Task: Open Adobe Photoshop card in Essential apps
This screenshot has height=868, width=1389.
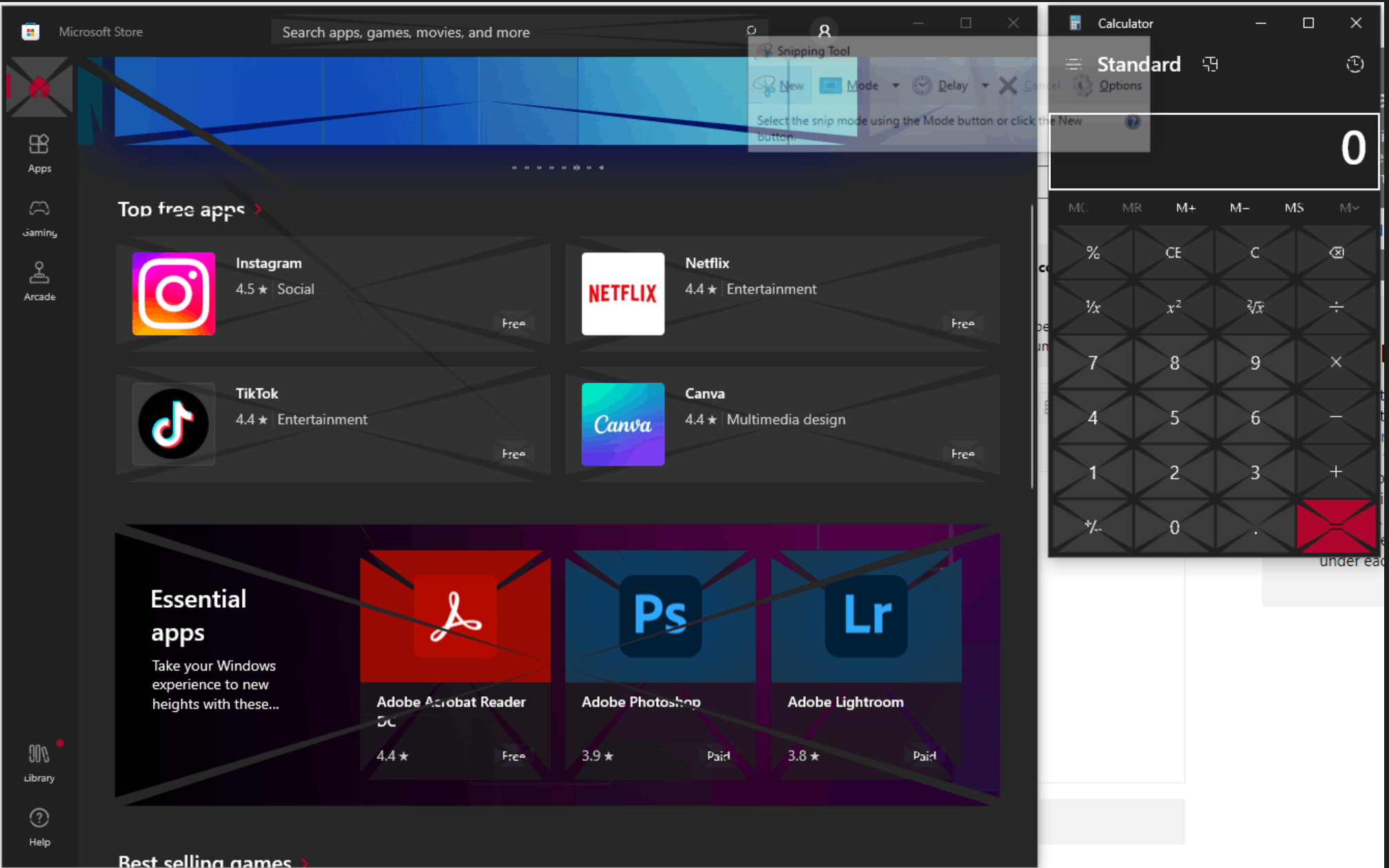Action: click(660, 664)
